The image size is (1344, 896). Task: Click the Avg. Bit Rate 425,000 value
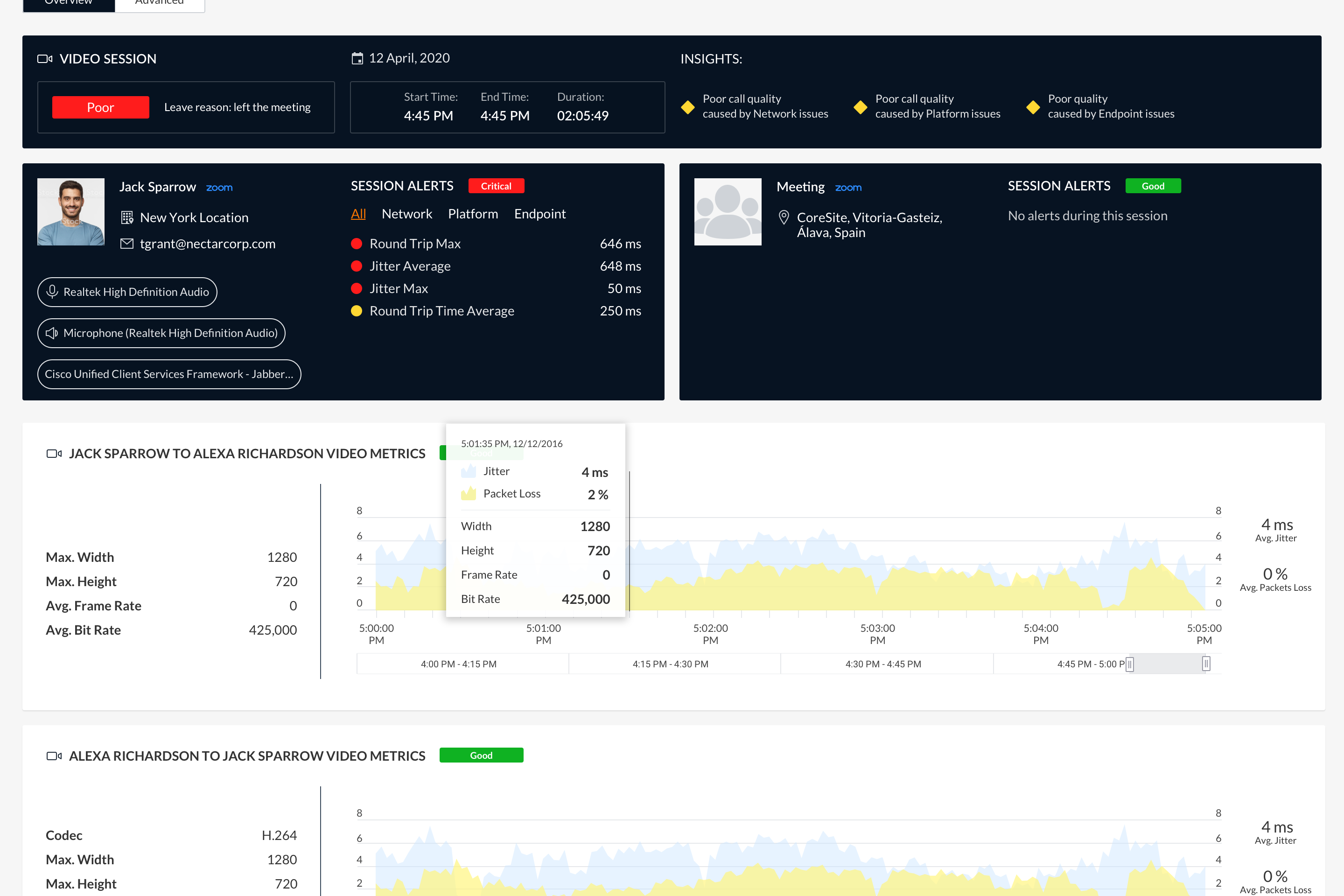coord(273,630)
